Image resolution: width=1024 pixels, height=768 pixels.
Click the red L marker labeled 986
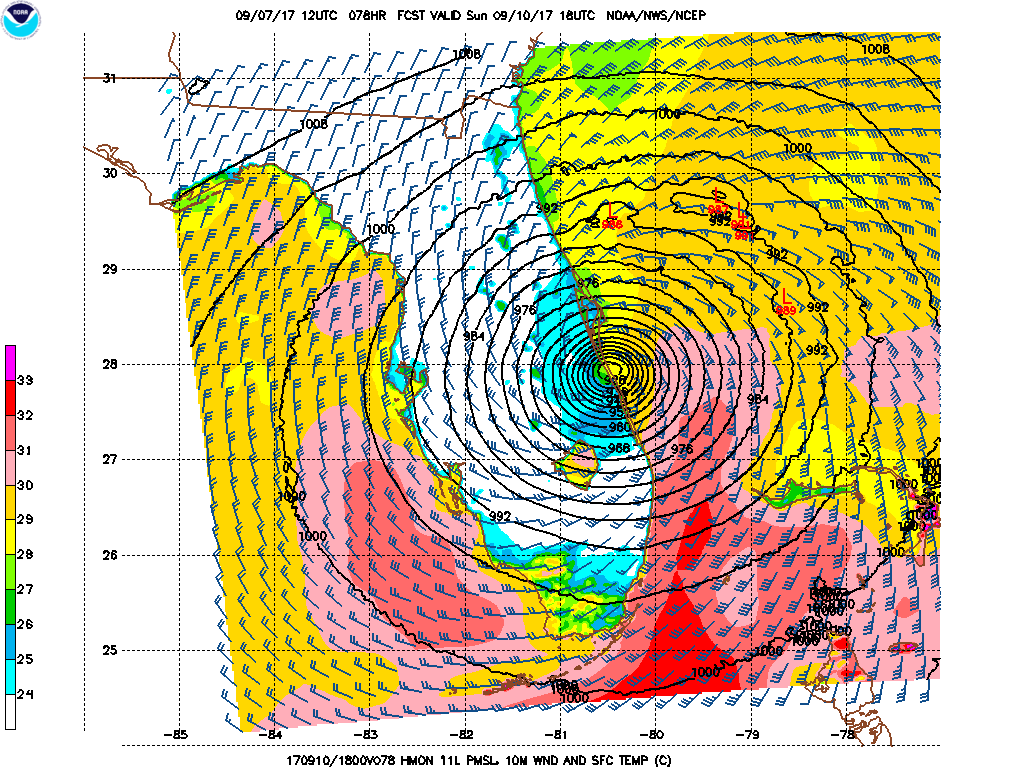click(611, 210)
